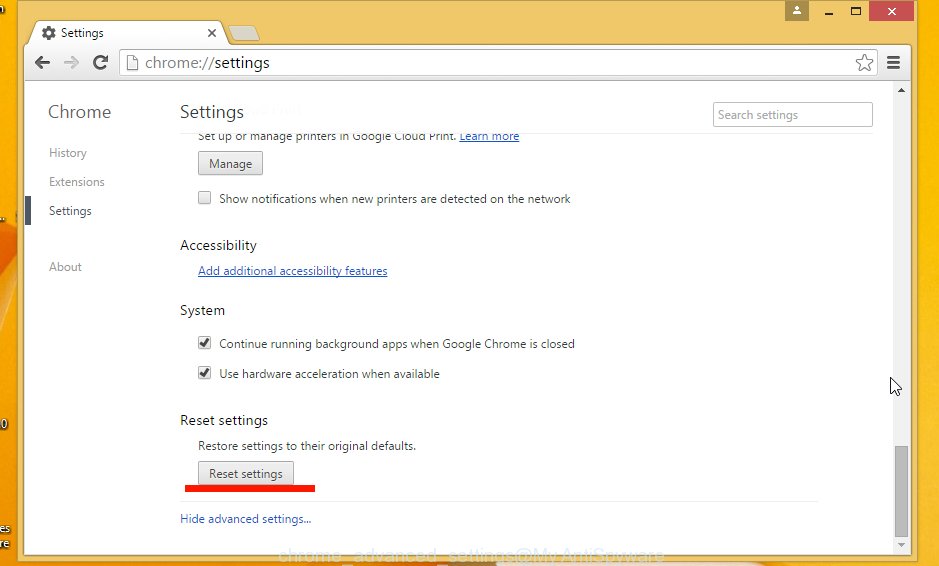Screen dimensions: 939x566
Task: Open About in the sidebar
Action: (x=65, y=267)
